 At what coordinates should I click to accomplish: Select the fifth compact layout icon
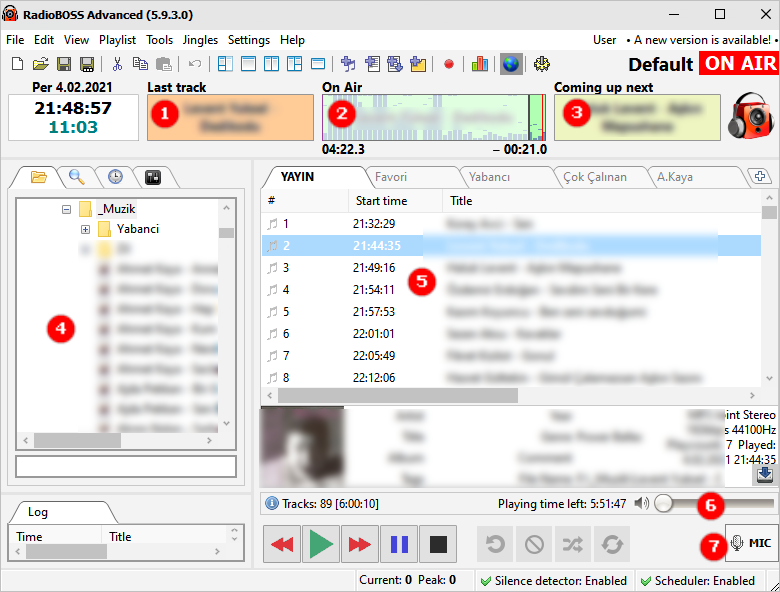318,64
